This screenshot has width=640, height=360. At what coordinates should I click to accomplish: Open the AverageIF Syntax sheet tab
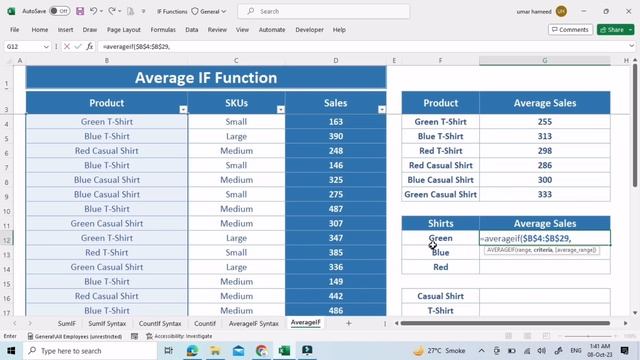click(x=253, y=323)
